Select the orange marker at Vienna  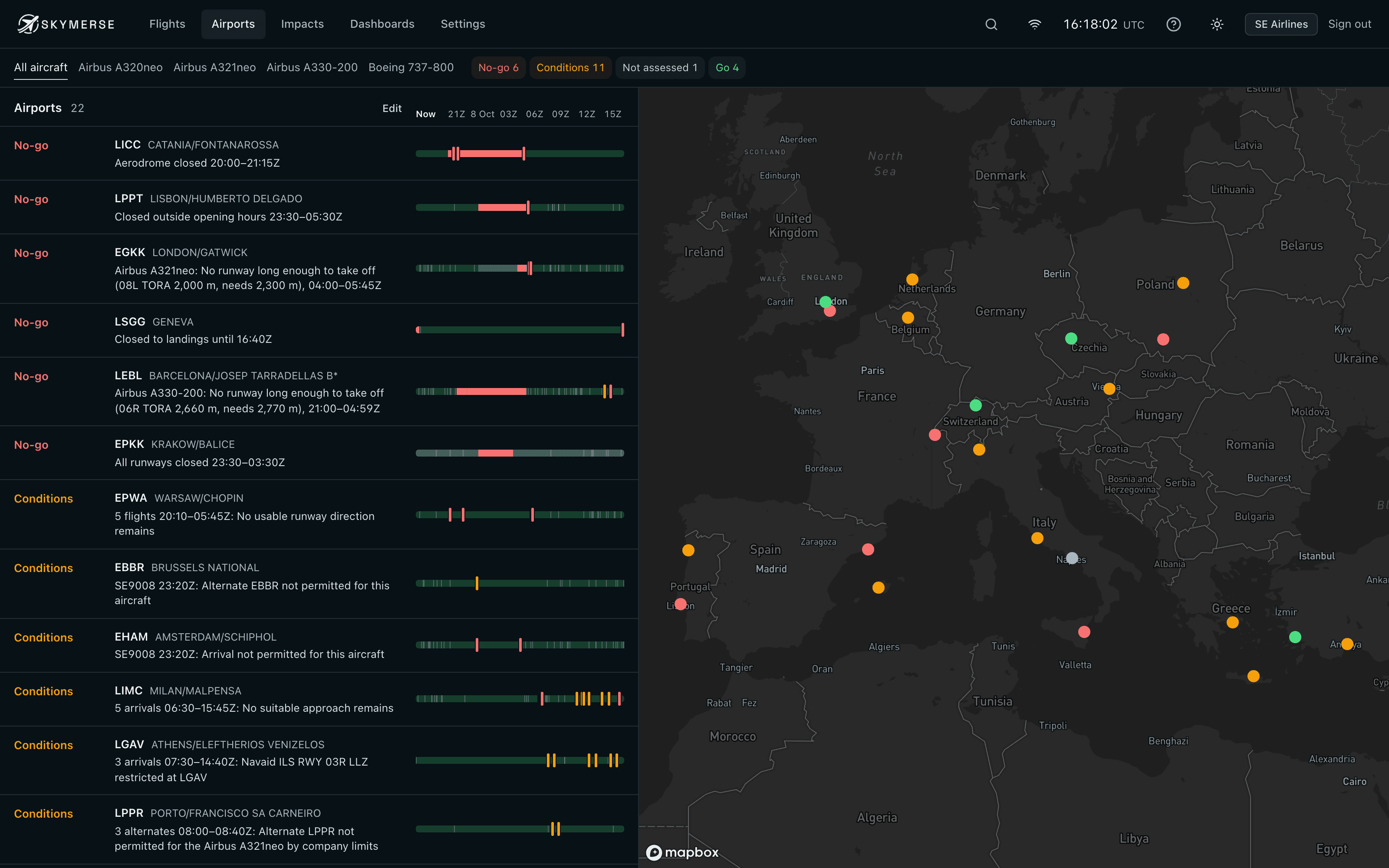click(x=1109, y=389)
